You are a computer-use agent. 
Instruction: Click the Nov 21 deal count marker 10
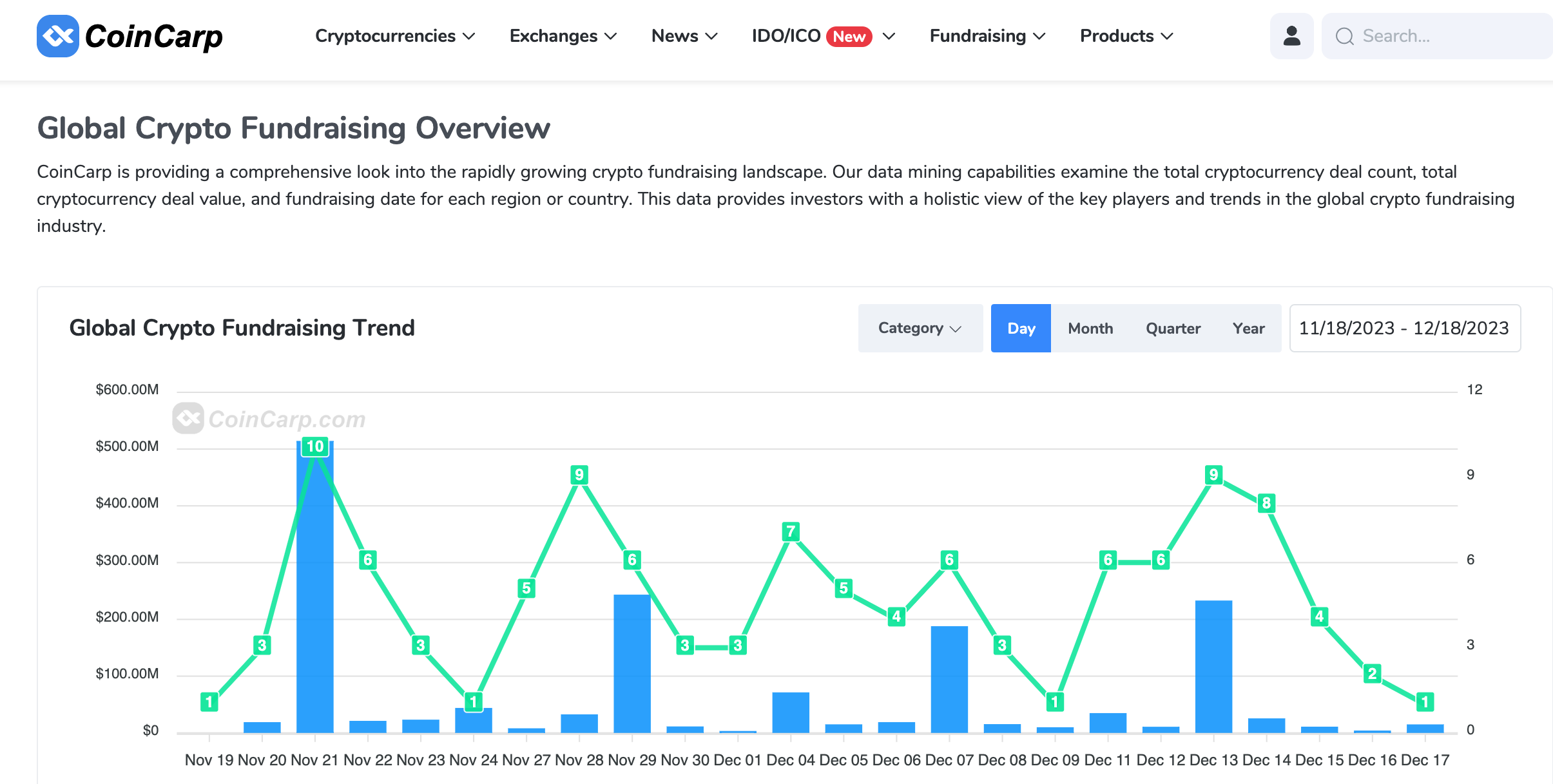[315, 446]
